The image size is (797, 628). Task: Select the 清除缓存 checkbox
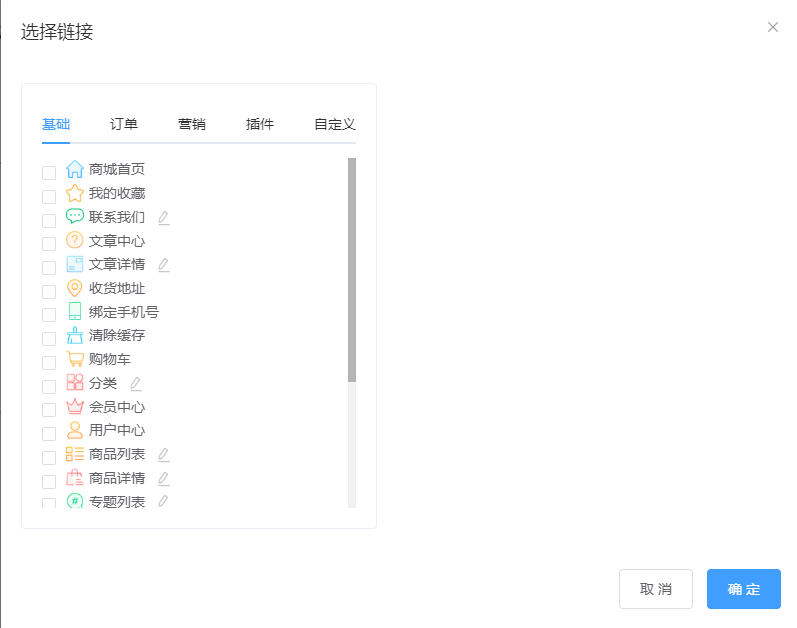49,339
